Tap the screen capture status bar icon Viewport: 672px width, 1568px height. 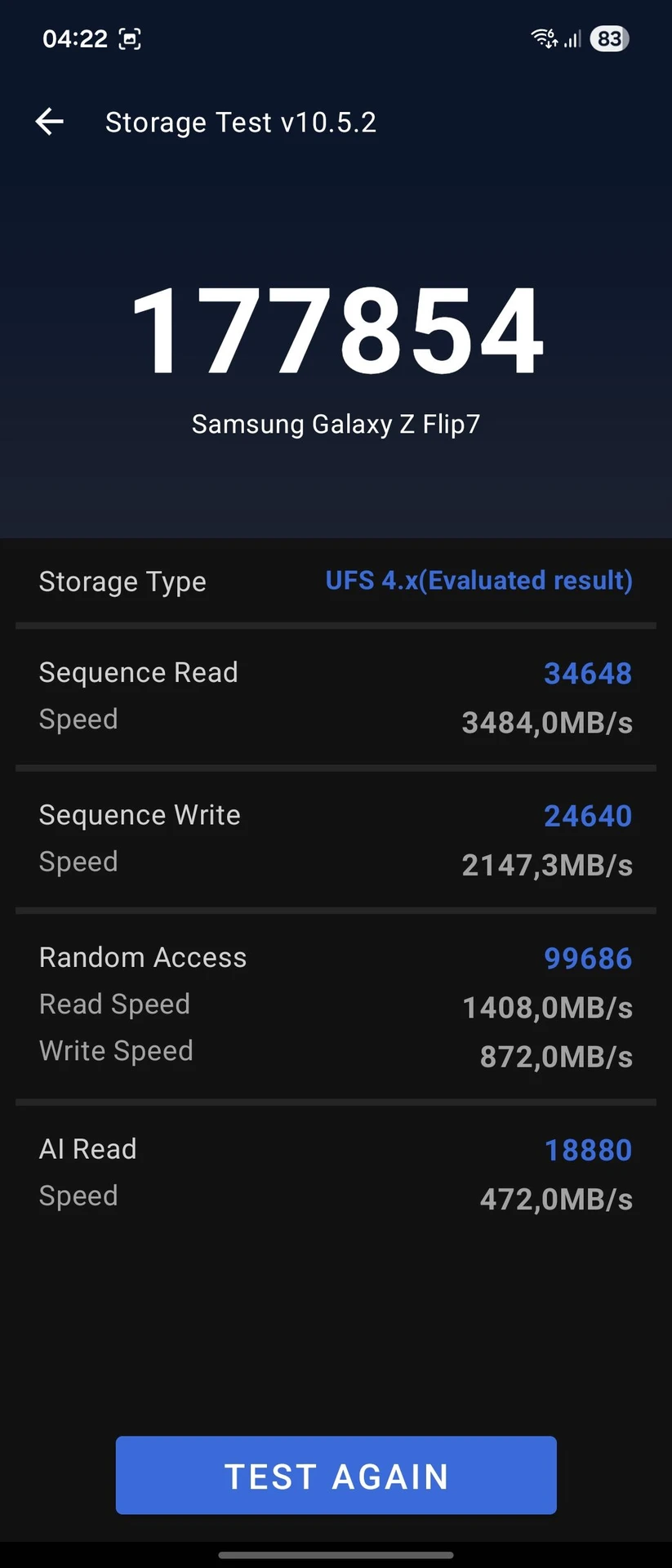(130, 38)
